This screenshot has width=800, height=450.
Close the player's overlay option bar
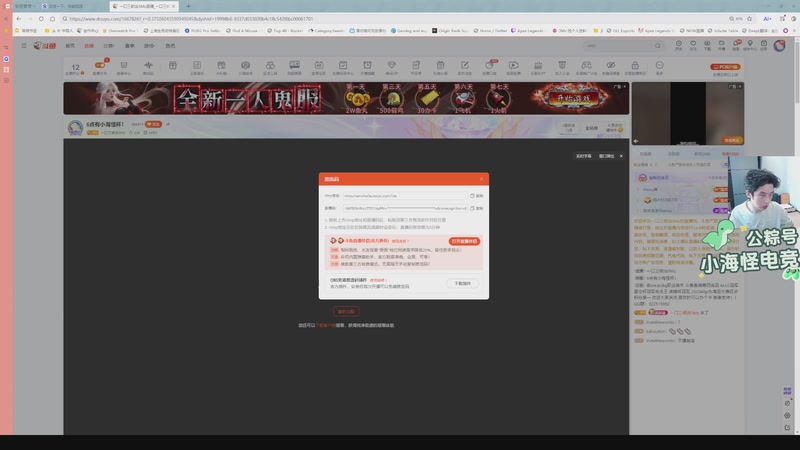point(621,156)
